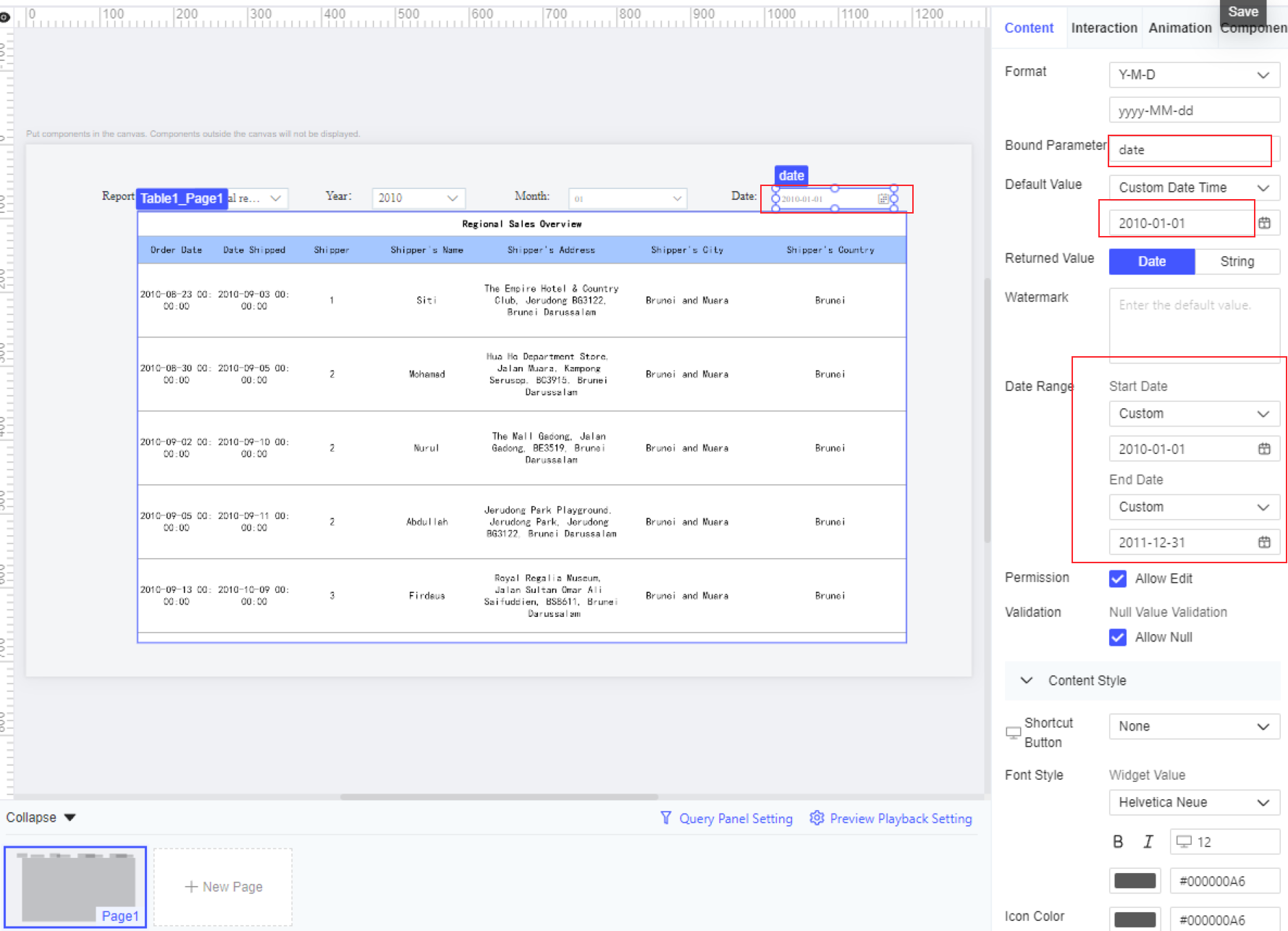This screenshot has height=931, width=1288.
Task: Open calendar picker for Start Date
Action: [x=1264, y=449]
